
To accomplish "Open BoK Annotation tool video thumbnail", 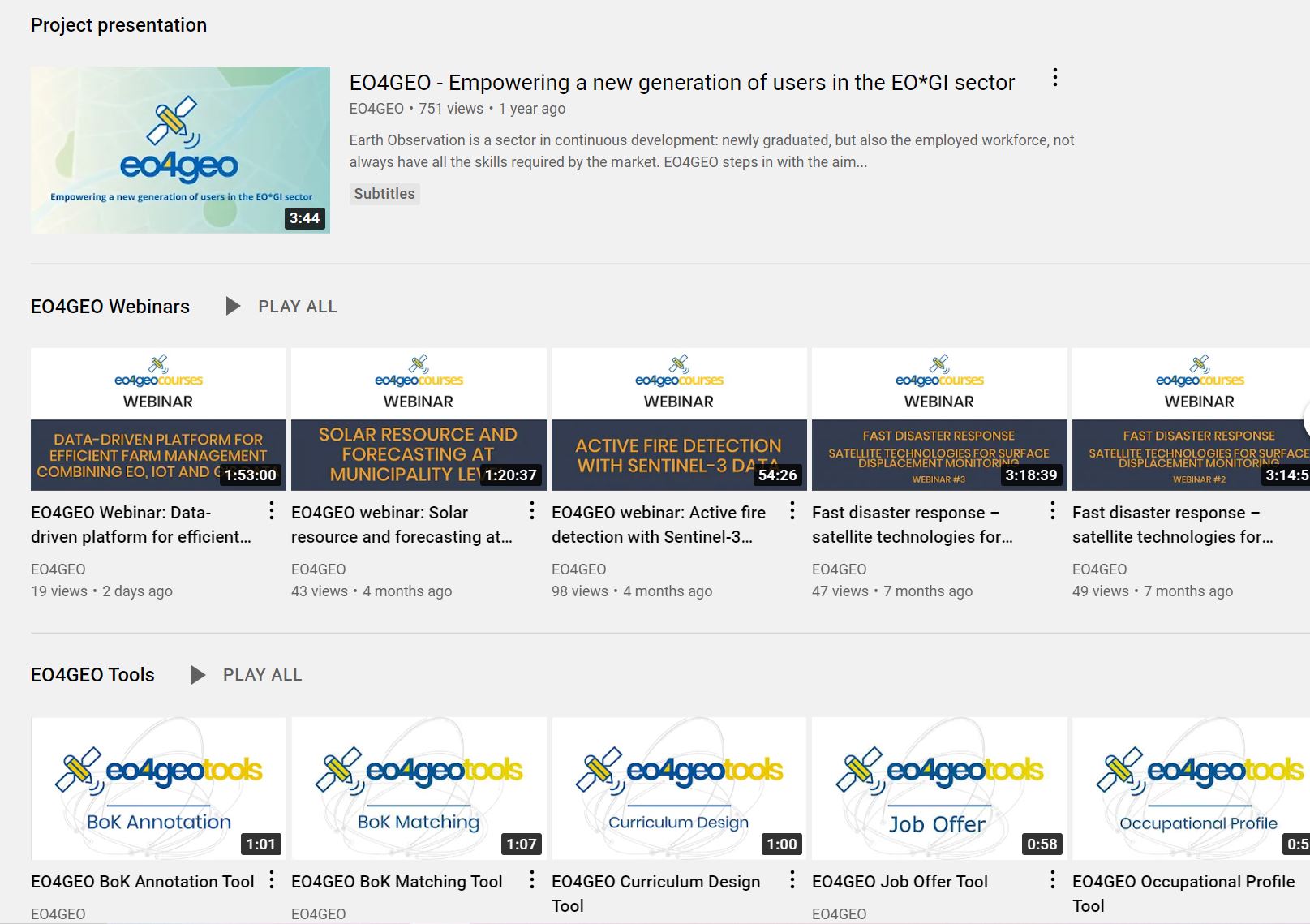I will [158, 789].
